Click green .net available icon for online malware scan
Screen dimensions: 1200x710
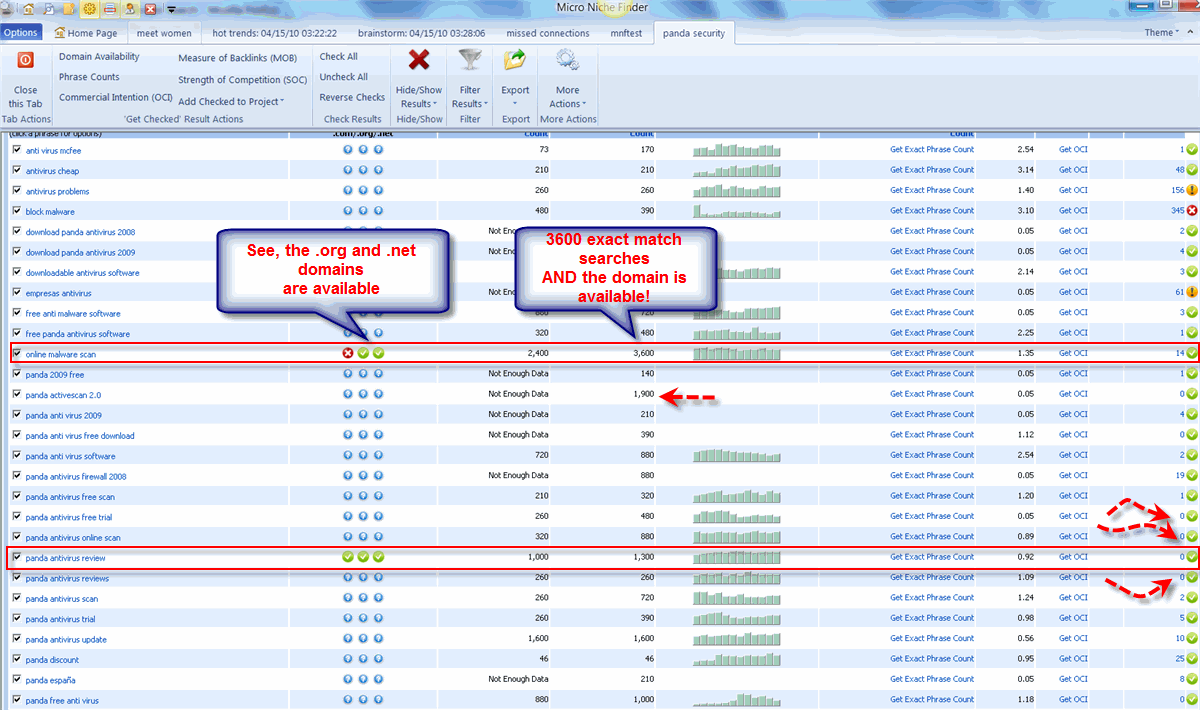378,353
